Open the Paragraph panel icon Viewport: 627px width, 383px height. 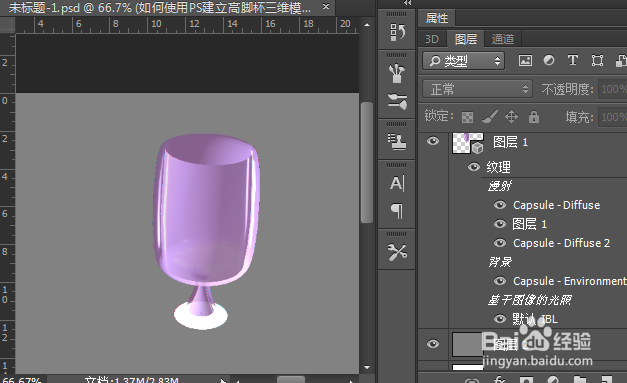click(397, 210)
